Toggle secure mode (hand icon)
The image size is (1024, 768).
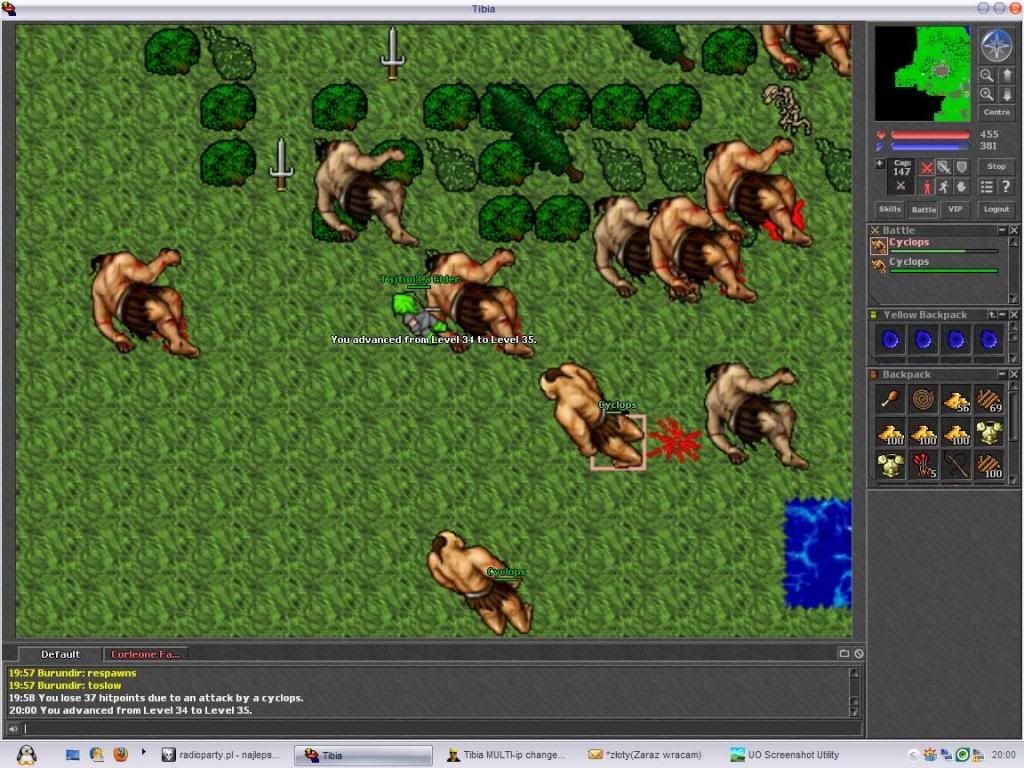[x=961, y=187]
